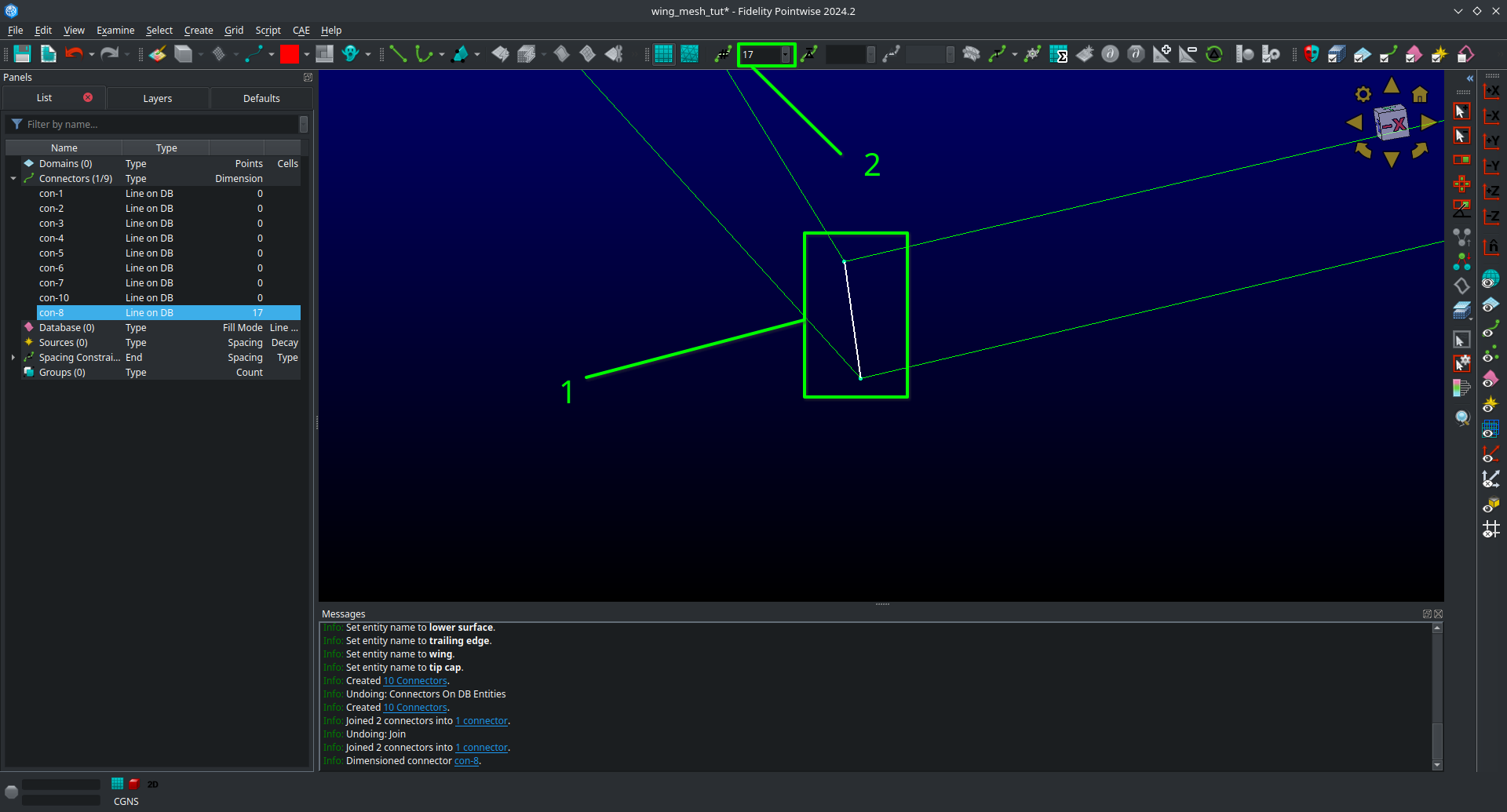
Task: Zoom to fit using the magnifier icon
Action: click(1462, 419)
